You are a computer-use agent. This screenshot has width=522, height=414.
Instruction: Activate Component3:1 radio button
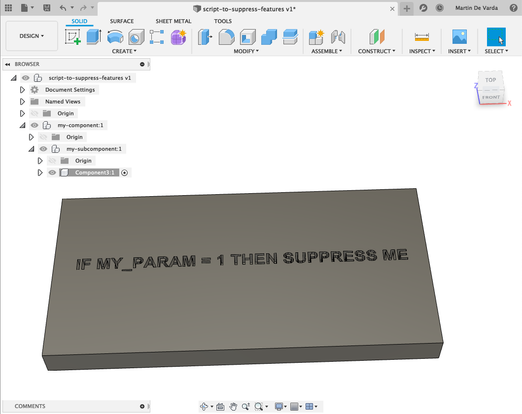(124, 173)
